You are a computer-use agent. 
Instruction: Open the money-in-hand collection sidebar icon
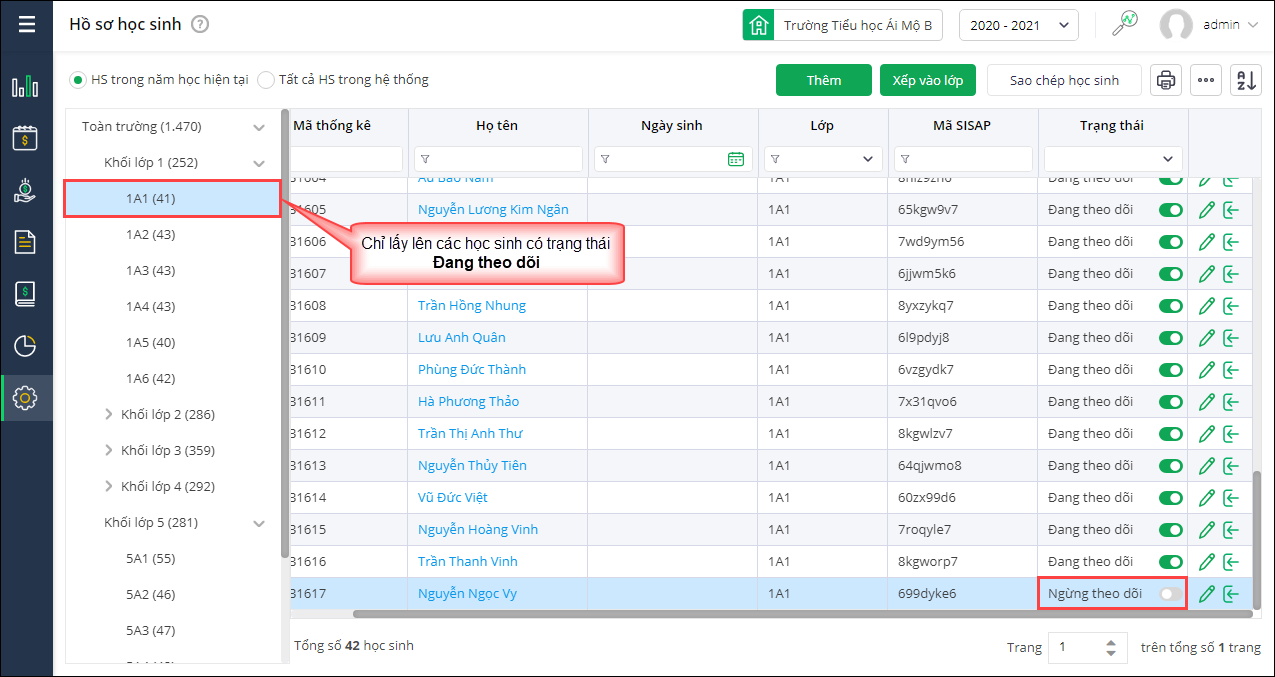tap(25, 190)
